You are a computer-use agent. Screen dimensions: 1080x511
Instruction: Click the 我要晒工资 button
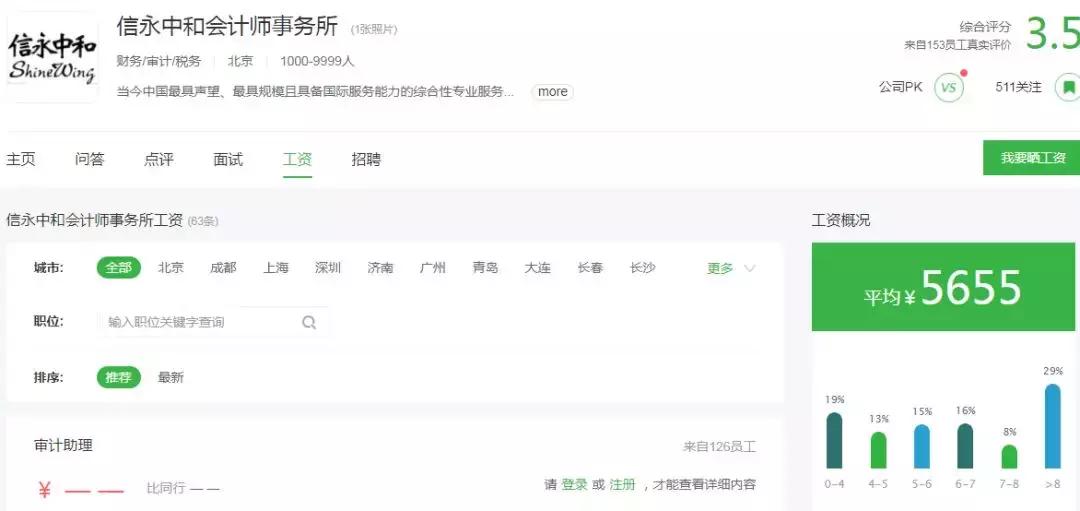(1031, 158)
